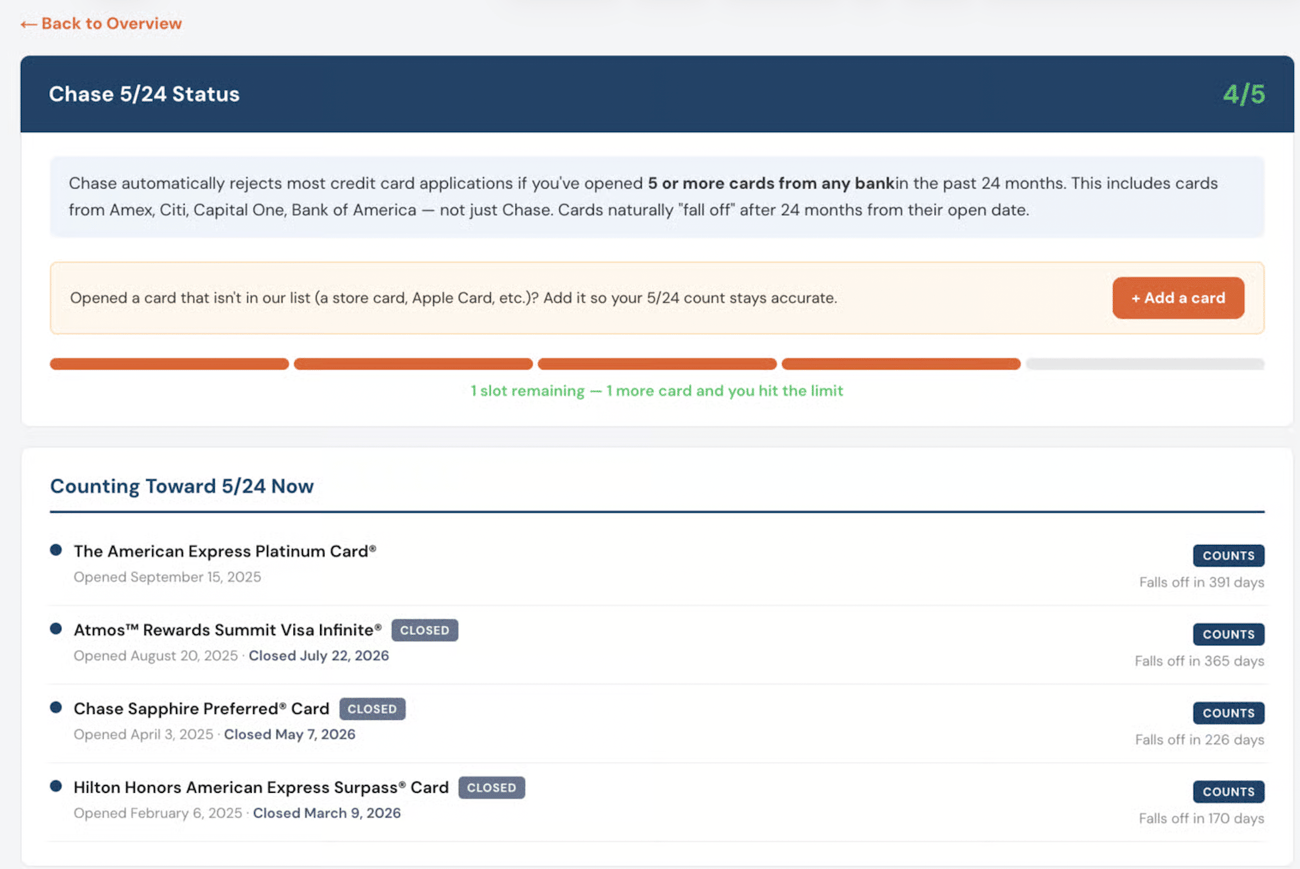
Task: Click the Falls off in 391 days text
Action: [1202, 582]
